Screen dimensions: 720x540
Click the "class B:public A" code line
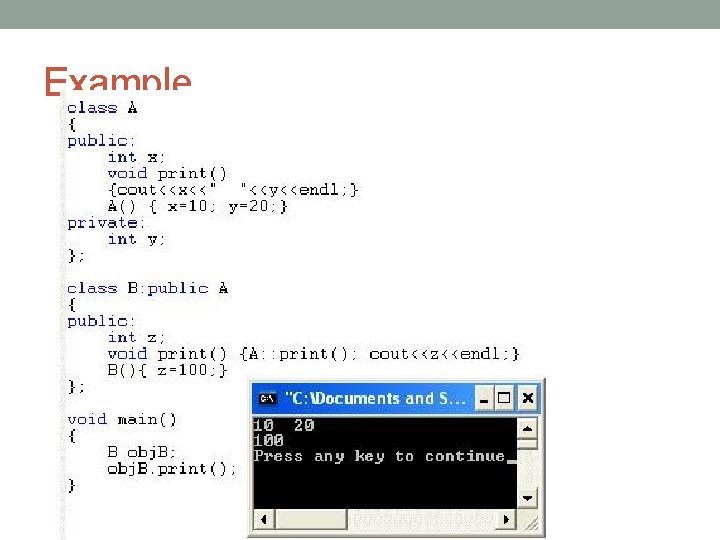(147, 288)
